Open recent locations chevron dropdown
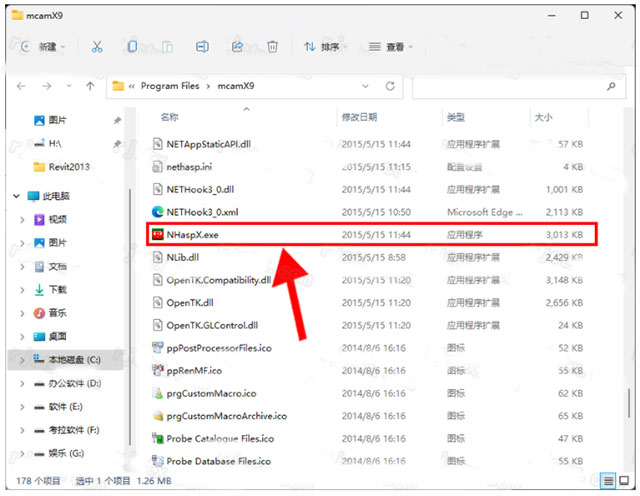The image size is (640, 496). (x=69, y=86)
